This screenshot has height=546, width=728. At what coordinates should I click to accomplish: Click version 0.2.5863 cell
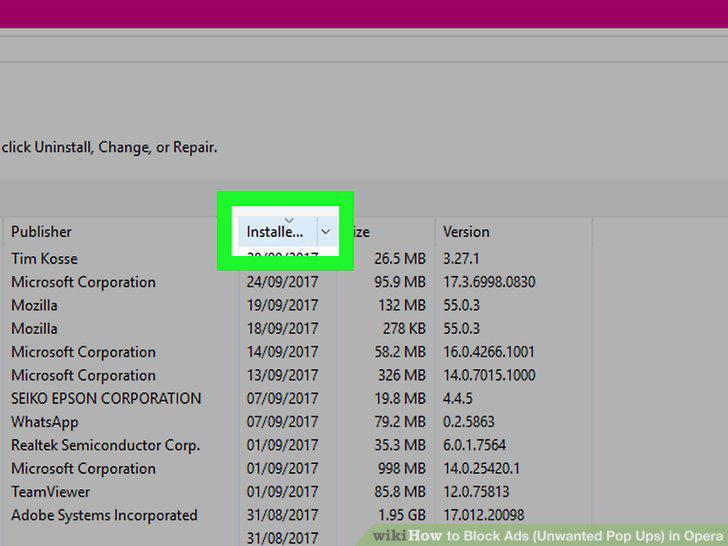[x=468, y=422]
